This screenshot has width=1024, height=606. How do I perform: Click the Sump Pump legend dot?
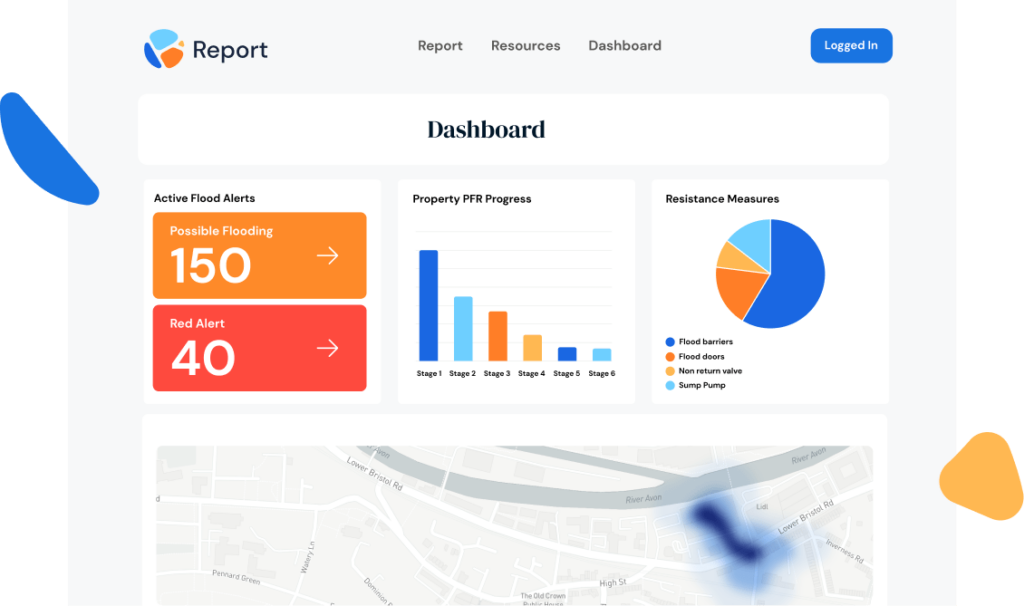[x=670, y=385]
